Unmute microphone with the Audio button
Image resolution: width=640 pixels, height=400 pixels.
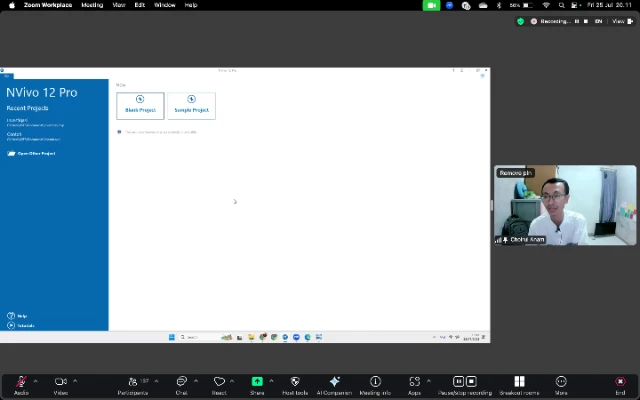21,385
